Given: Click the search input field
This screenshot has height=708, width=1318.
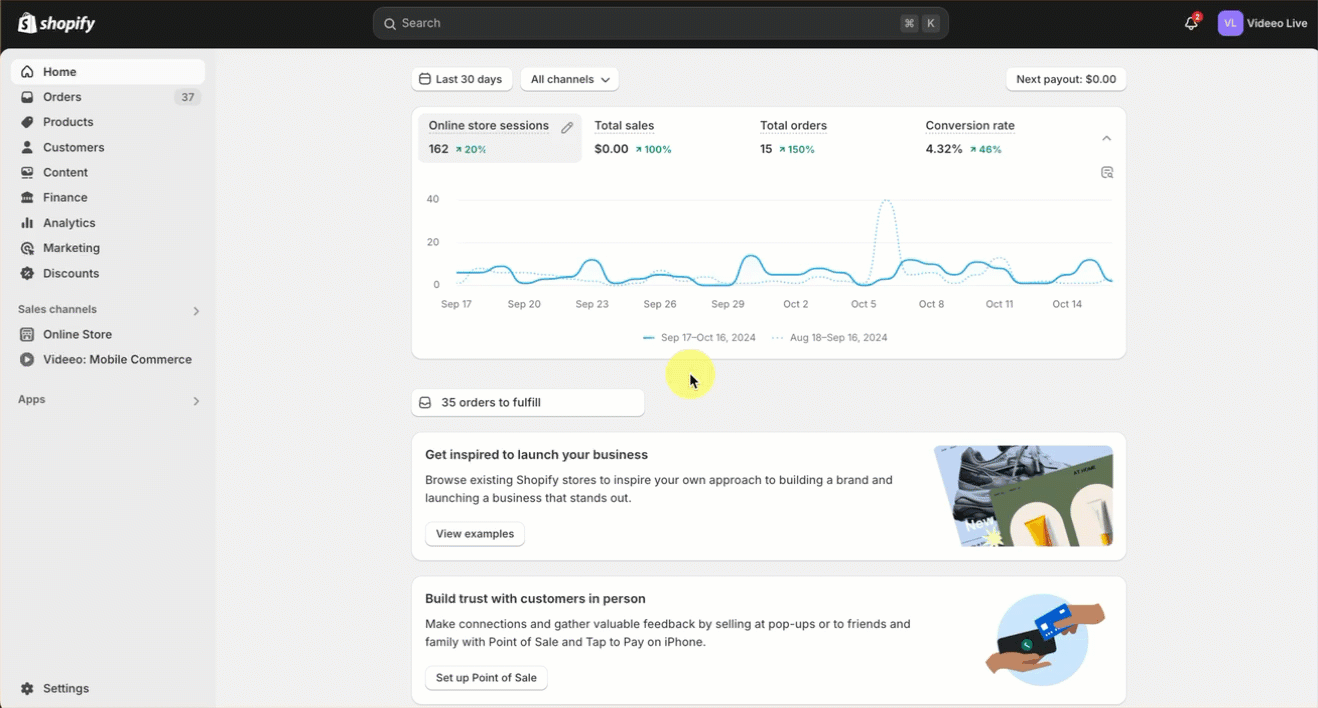Looking at the screenshot, I should pos(640,23).
